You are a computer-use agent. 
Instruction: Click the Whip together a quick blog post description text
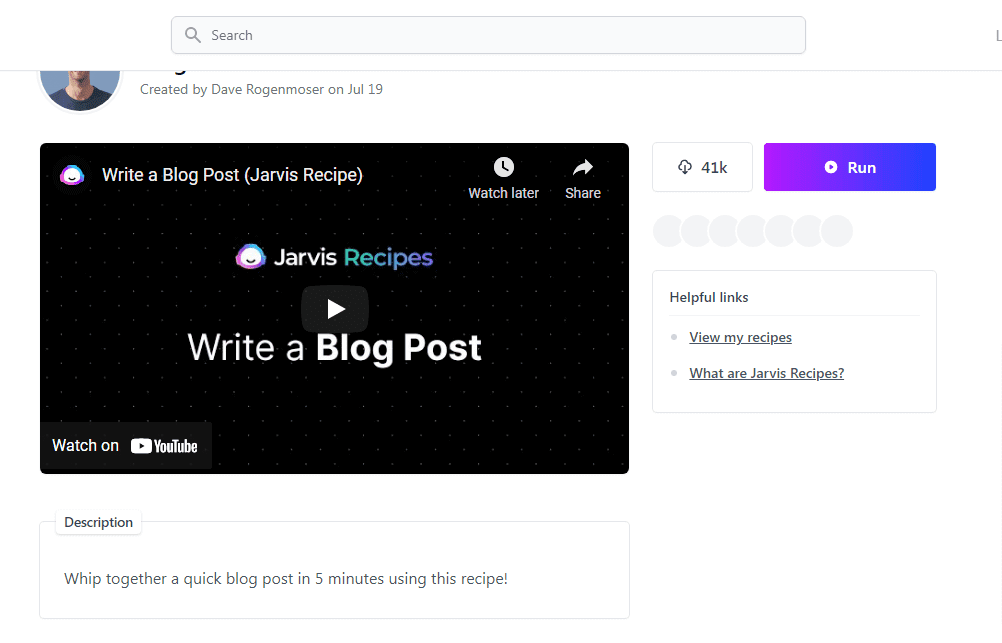[x=286, y=578]
